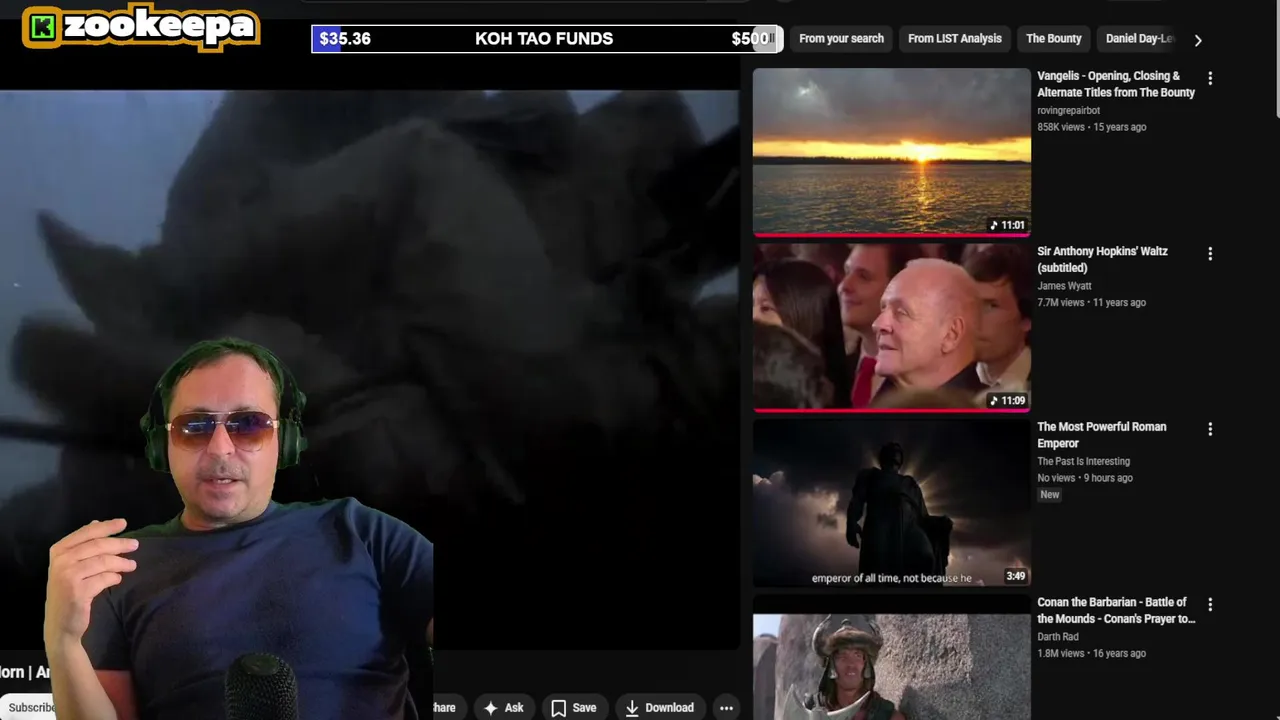Click the '7.7M views · 11 years ago' text
The height and width of the screenshot is (720, 1280).
click(x=1091, y=302)
